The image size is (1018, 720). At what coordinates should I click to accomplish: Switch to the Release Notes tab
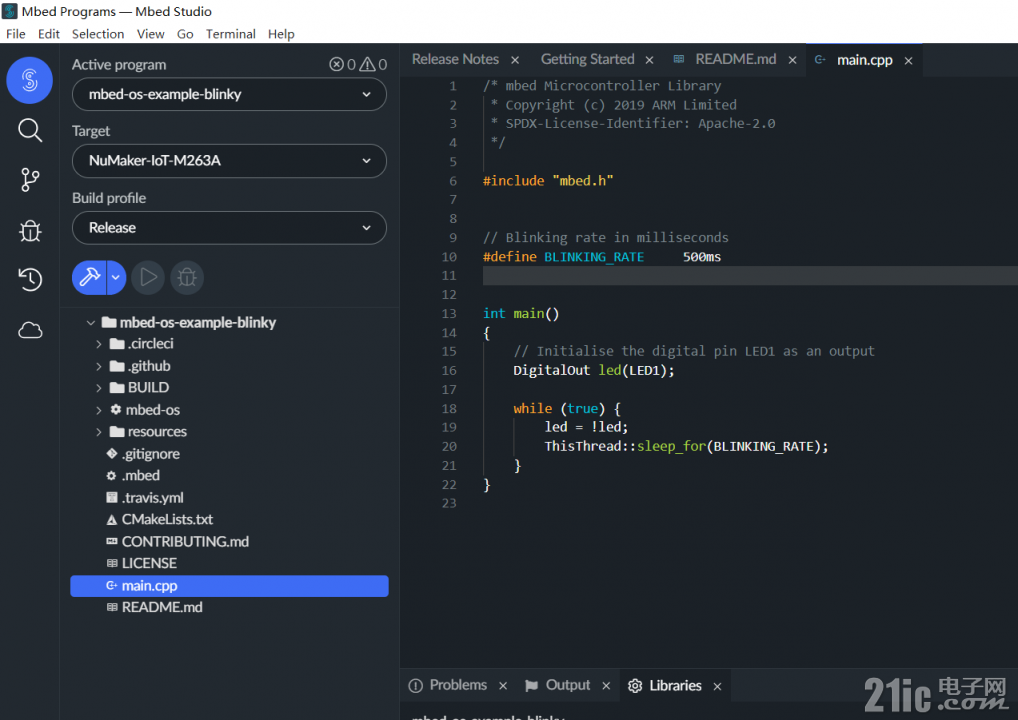tap(455, 59)
